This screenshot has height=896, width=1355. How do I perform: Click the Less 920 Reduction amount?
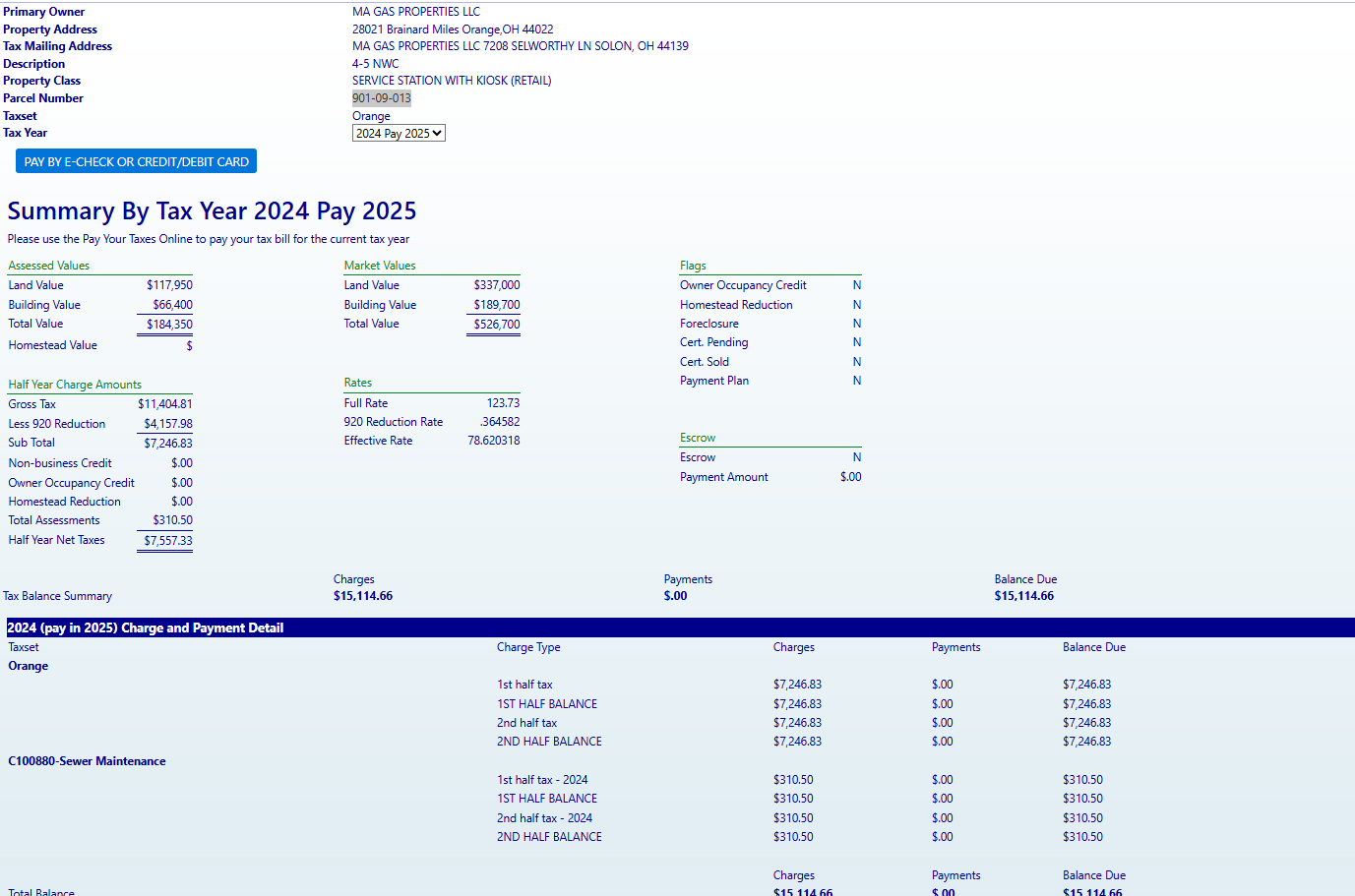(x=168, y=424)
